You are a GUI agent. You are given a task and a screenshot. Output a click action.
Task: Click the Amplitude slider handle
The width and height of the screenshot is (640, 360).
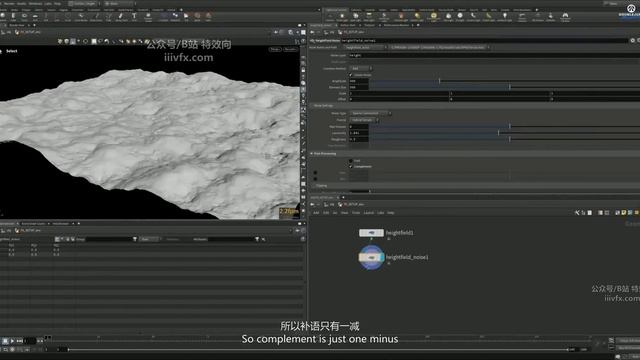click(x=439, y=81)
